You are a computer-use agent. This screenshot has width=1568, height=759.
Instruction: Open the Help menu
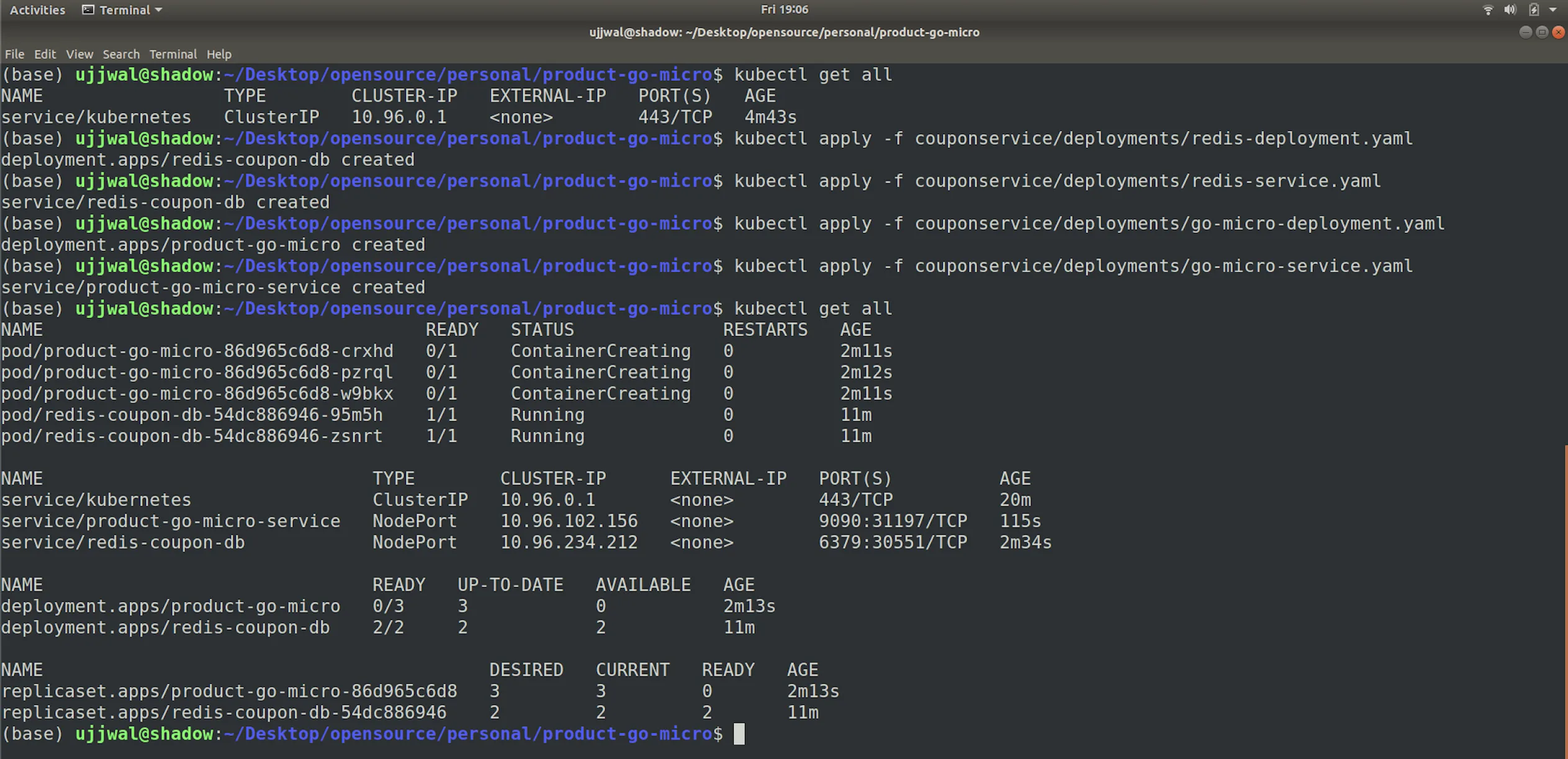point(219,54)
